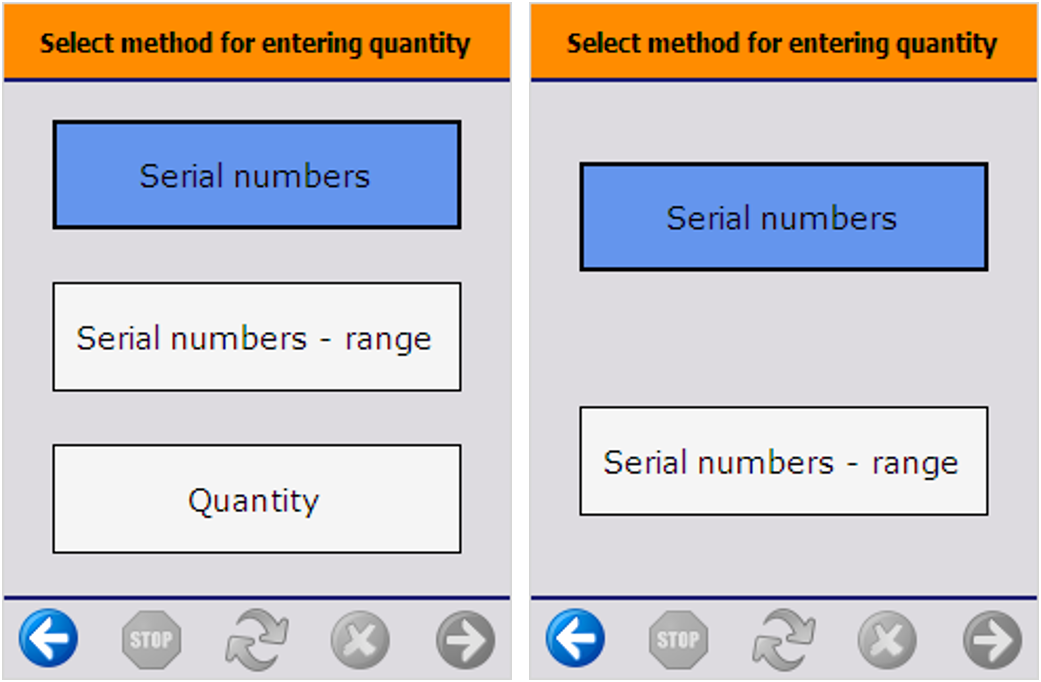Viewport: 1041px width, 682px height.
Task: Click the gray X cancel icon in left panel
Action: [360, 638]
